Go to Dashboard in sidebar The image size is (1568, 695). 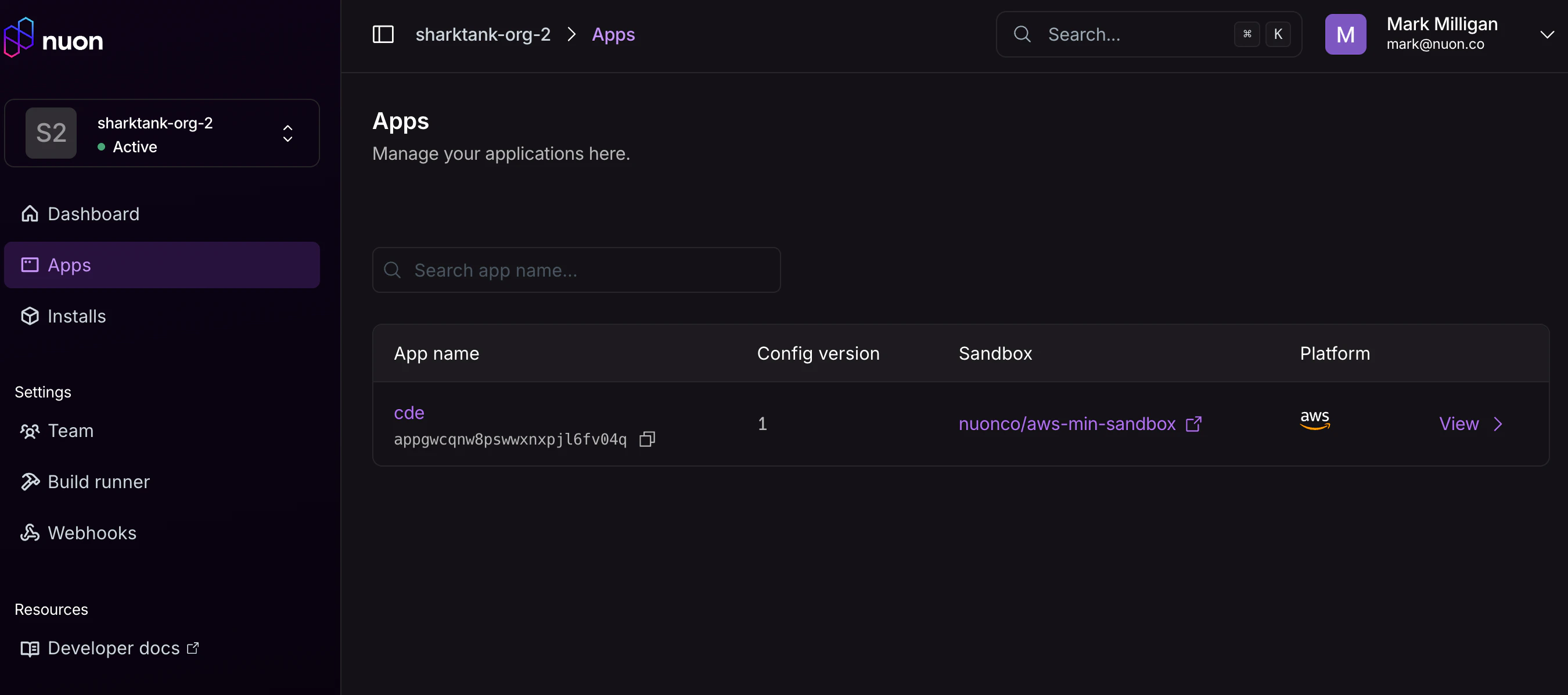tap(162, 214)
